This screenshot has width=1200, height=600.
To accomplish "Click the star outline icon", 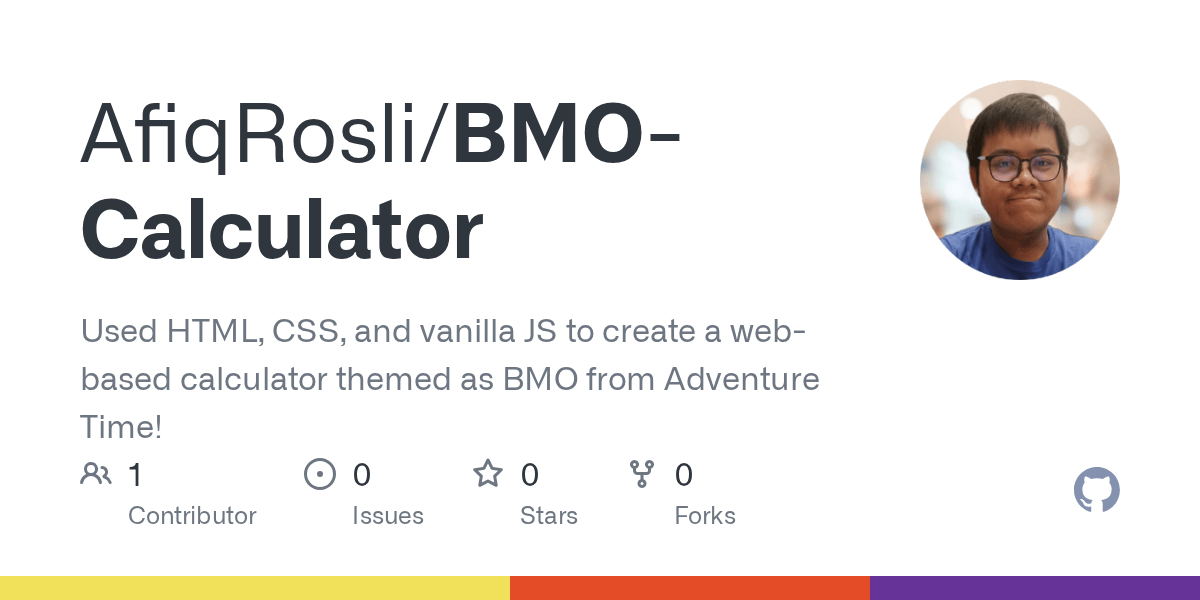I will tap(488, 473).
